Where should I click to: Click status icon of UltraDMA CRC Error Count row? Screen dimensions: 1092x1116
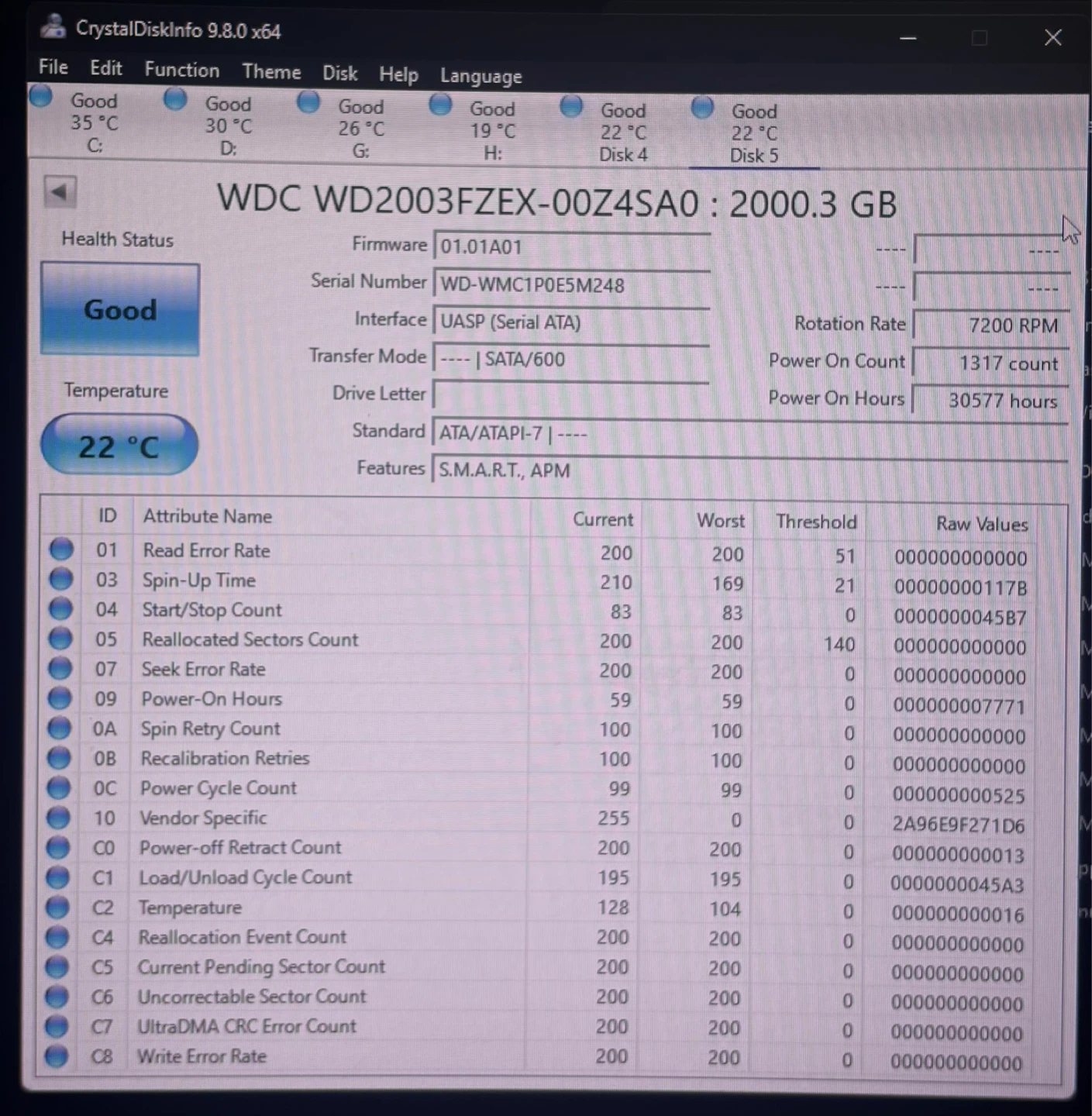pyautogui.click(x=56, y=1026)
